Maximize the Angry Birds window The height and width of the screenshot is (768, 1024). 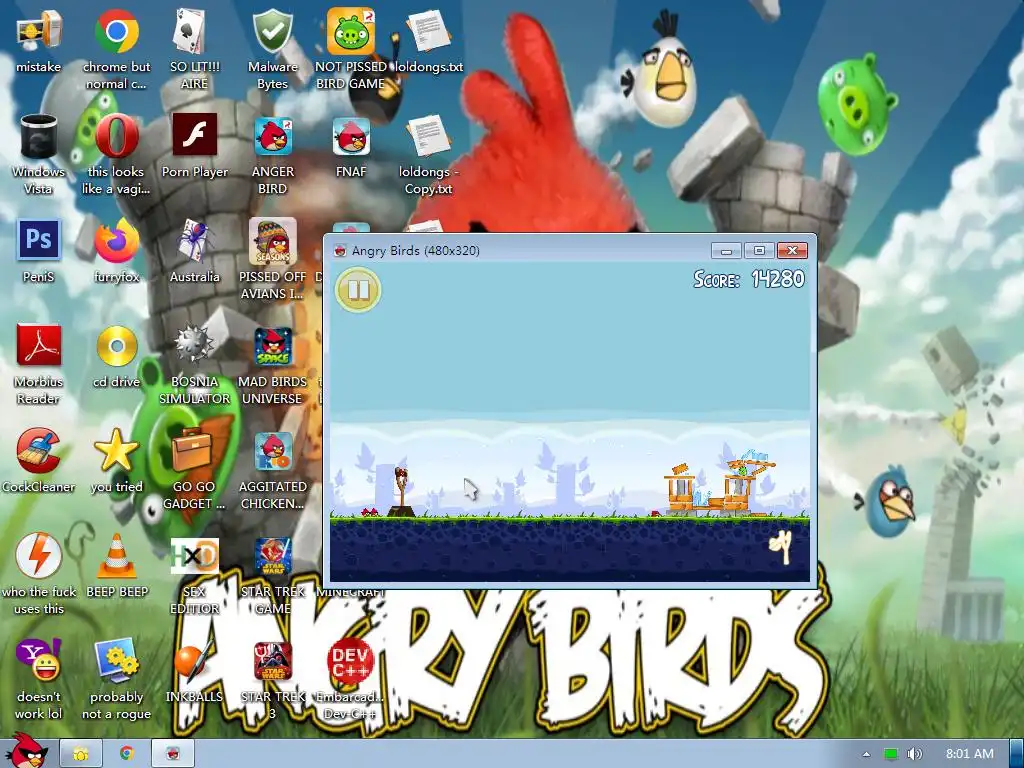pyautogui.click(x=759, y=251)
